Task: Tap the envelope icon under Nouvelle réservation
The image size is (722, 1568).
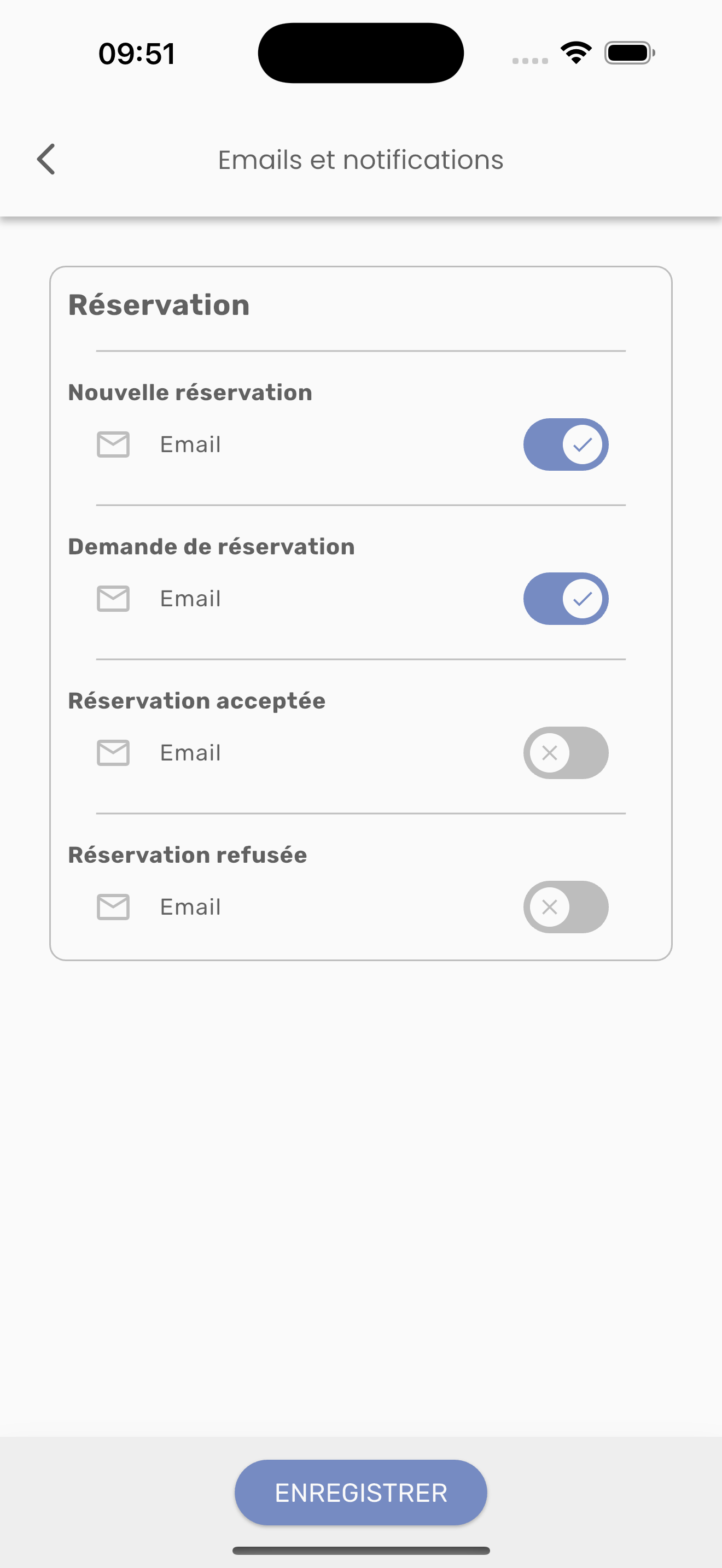Action: tap(113, 444)
